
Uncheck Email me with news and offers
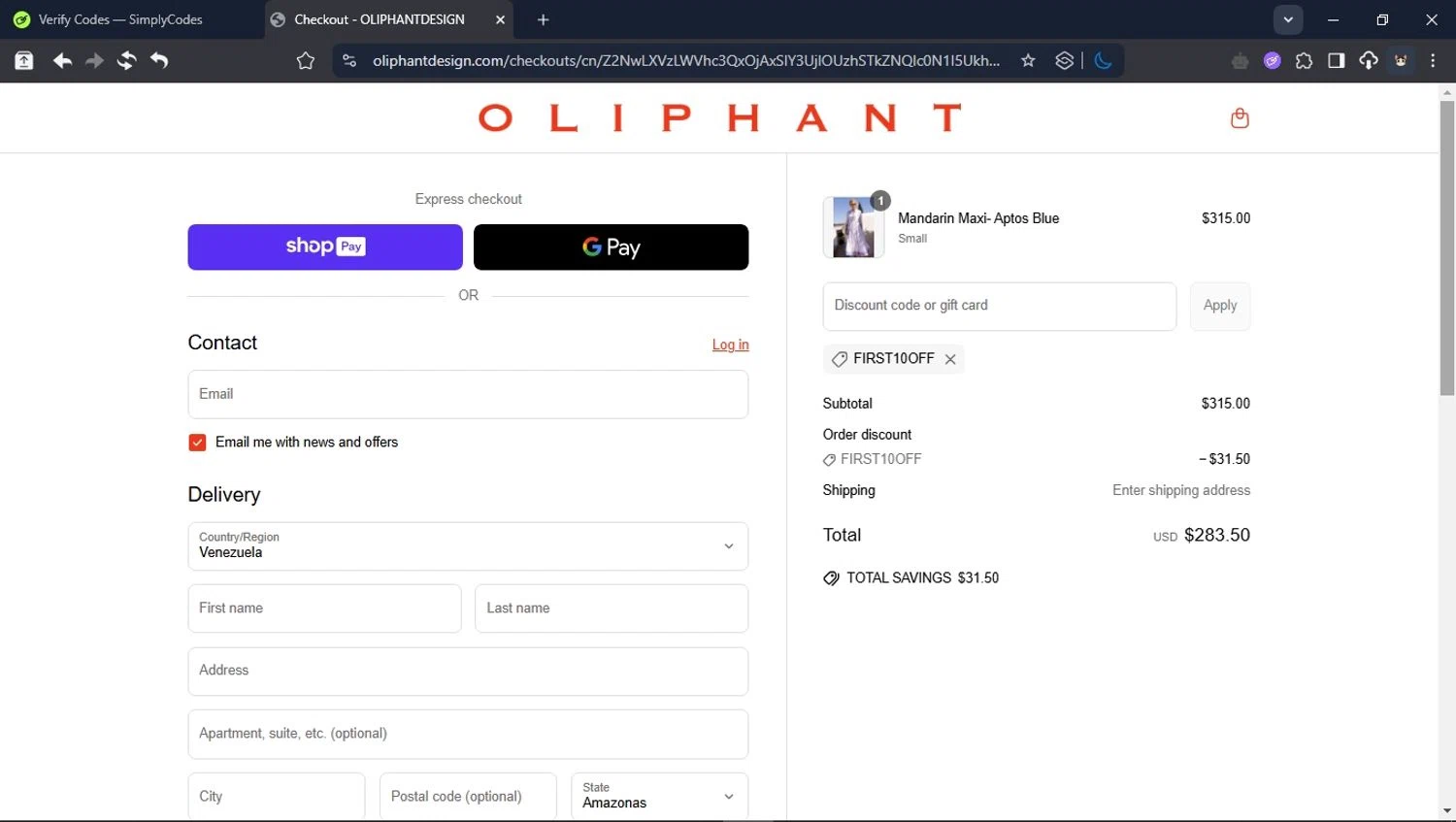[197, 443]
